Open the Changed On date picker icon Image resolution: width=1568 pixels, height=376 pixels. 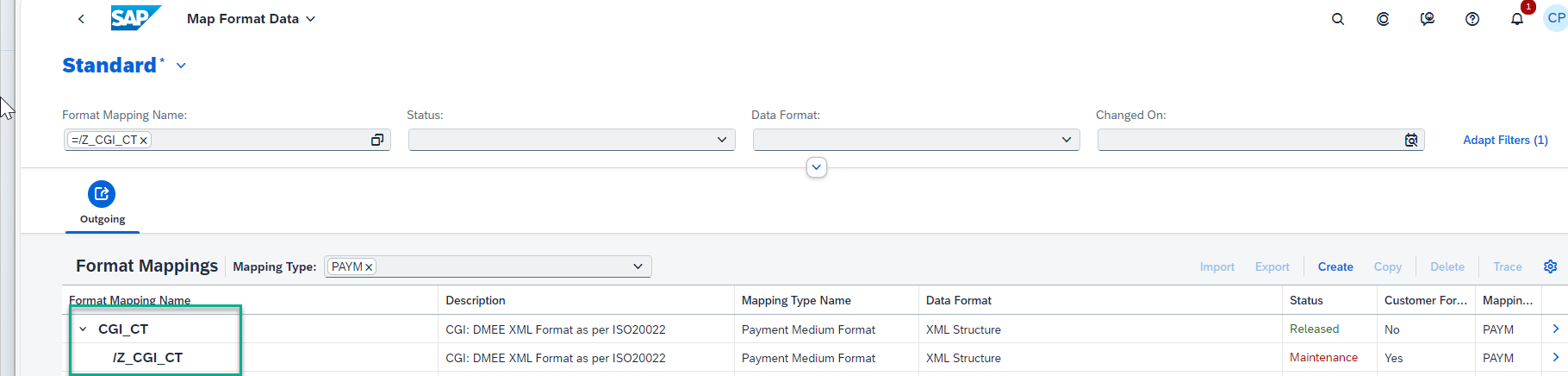(x=1411, y=140)
